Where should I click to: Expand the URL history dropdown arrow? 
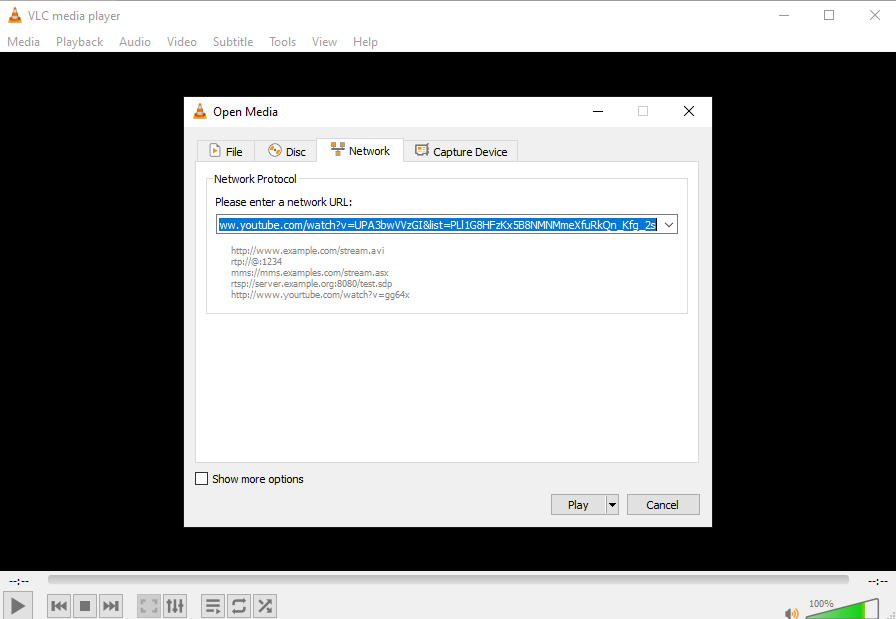coord(669,225)
